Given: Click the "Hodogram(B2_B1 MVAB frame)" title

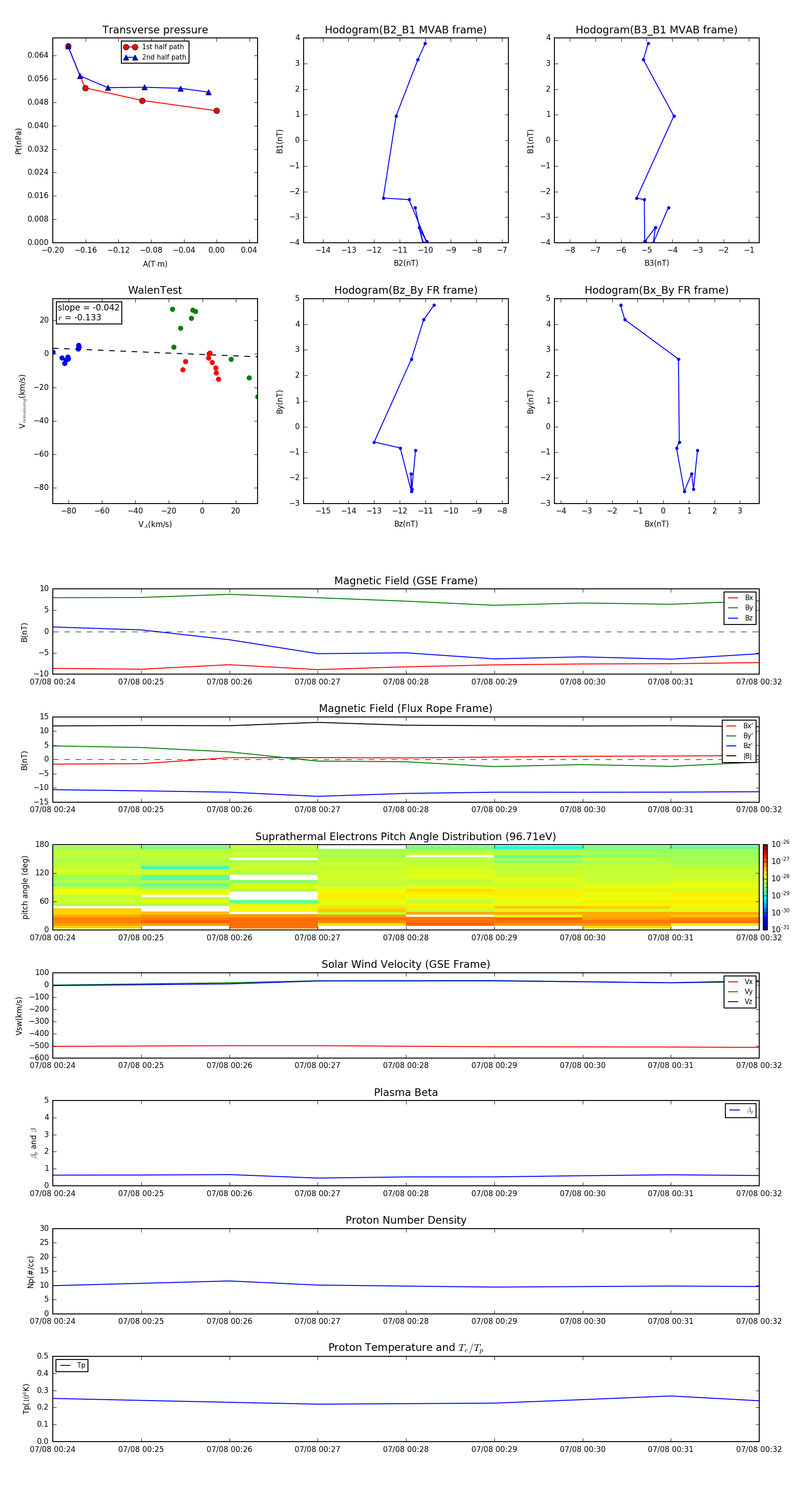Looking at the screenshot, I should click(x=406, y=29).
